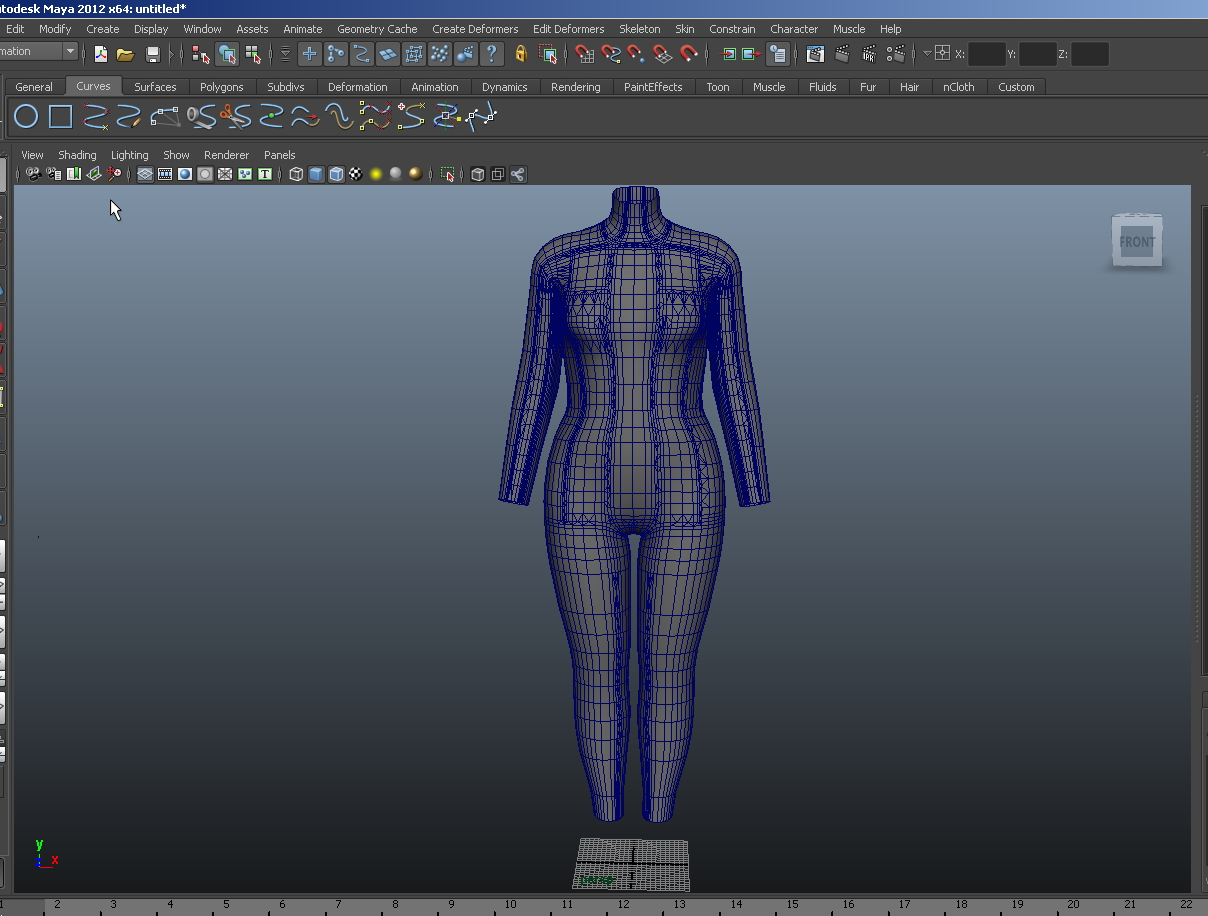This screenshot has height=916, width=1208.
Task: Save scene with the floppy disk icon
Action: click(153, 54)
